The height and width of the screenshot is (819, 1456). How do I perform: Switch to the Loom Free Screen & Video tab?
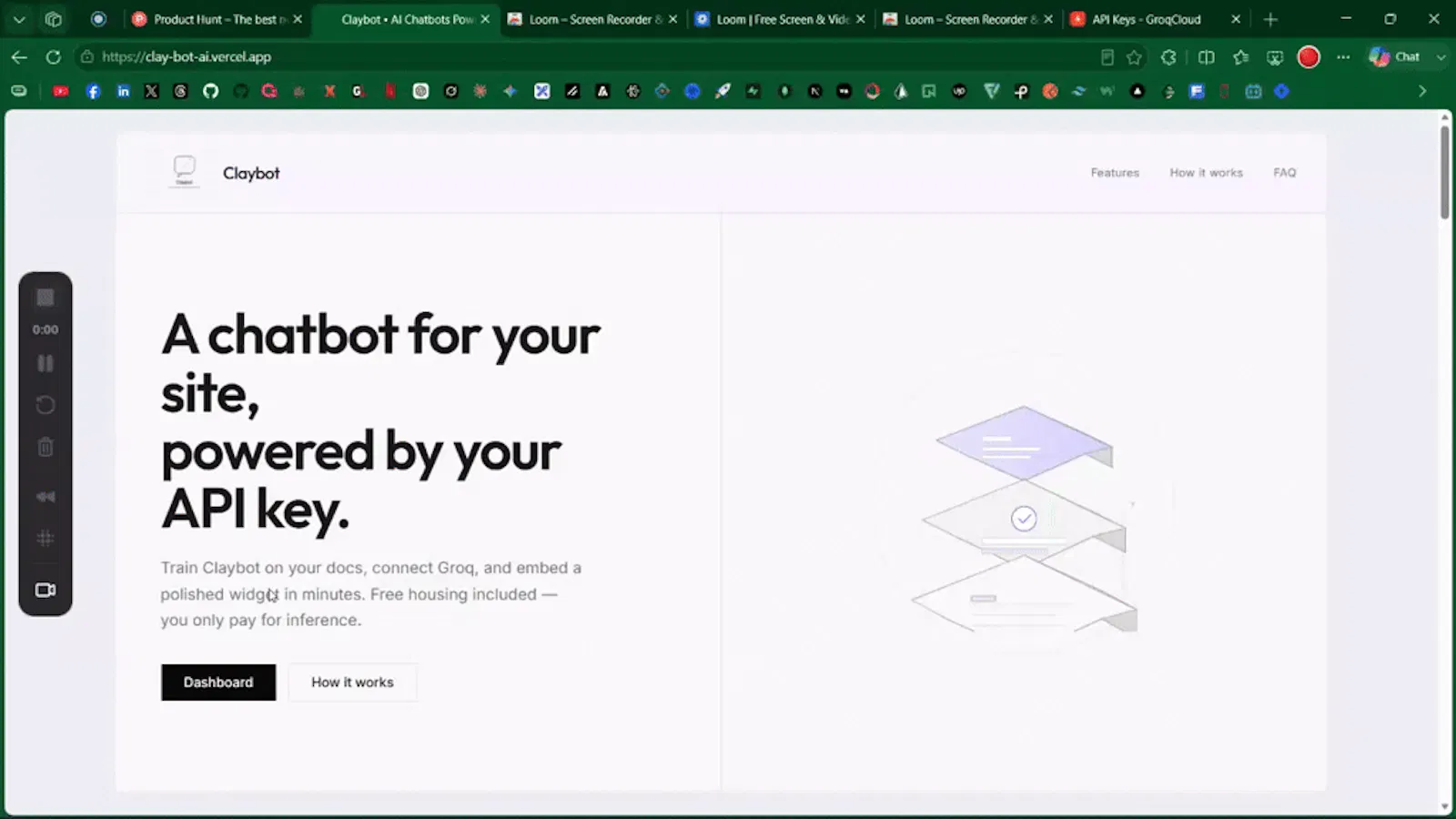point(781,19)
